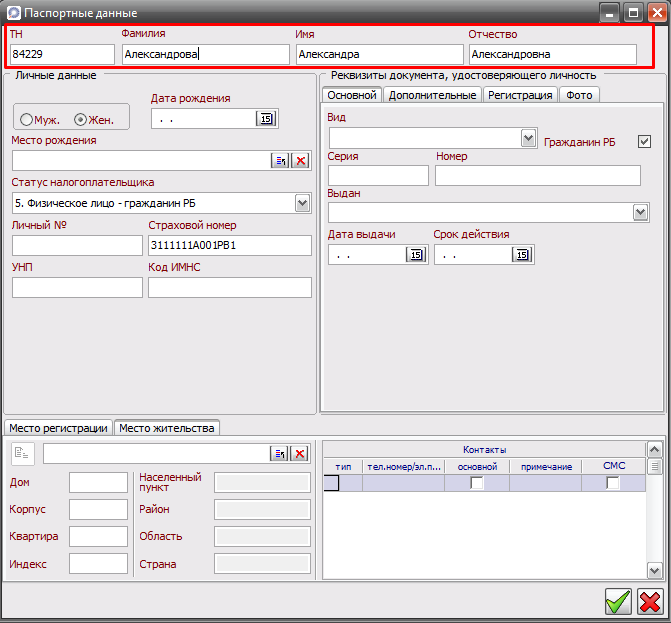Expand the taxpayer status dropdown
The image size is (671, 623).
(303, 203)
